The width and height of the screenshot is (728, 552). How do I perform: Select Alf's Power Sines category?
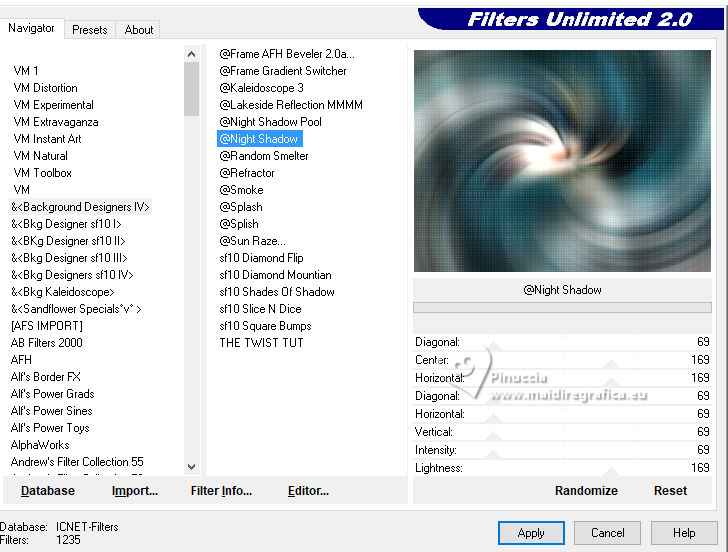pos(52,411)
